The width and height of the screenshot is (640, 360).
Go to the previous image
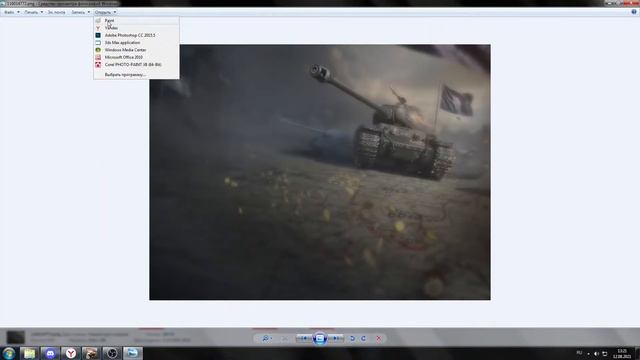[x=304, y=338]
